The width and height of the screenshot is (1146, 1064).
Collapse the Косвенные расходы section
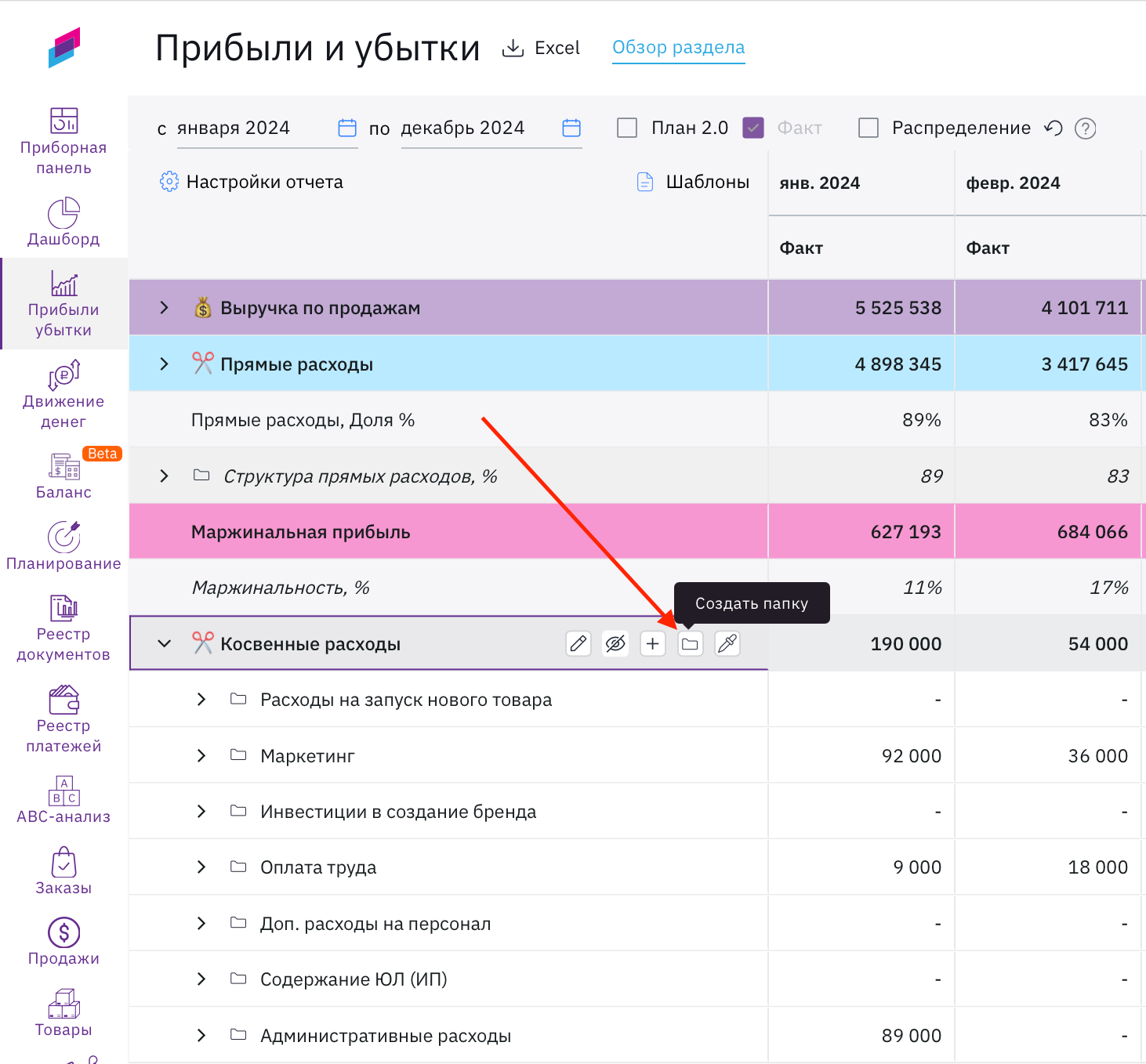[164, 644]
